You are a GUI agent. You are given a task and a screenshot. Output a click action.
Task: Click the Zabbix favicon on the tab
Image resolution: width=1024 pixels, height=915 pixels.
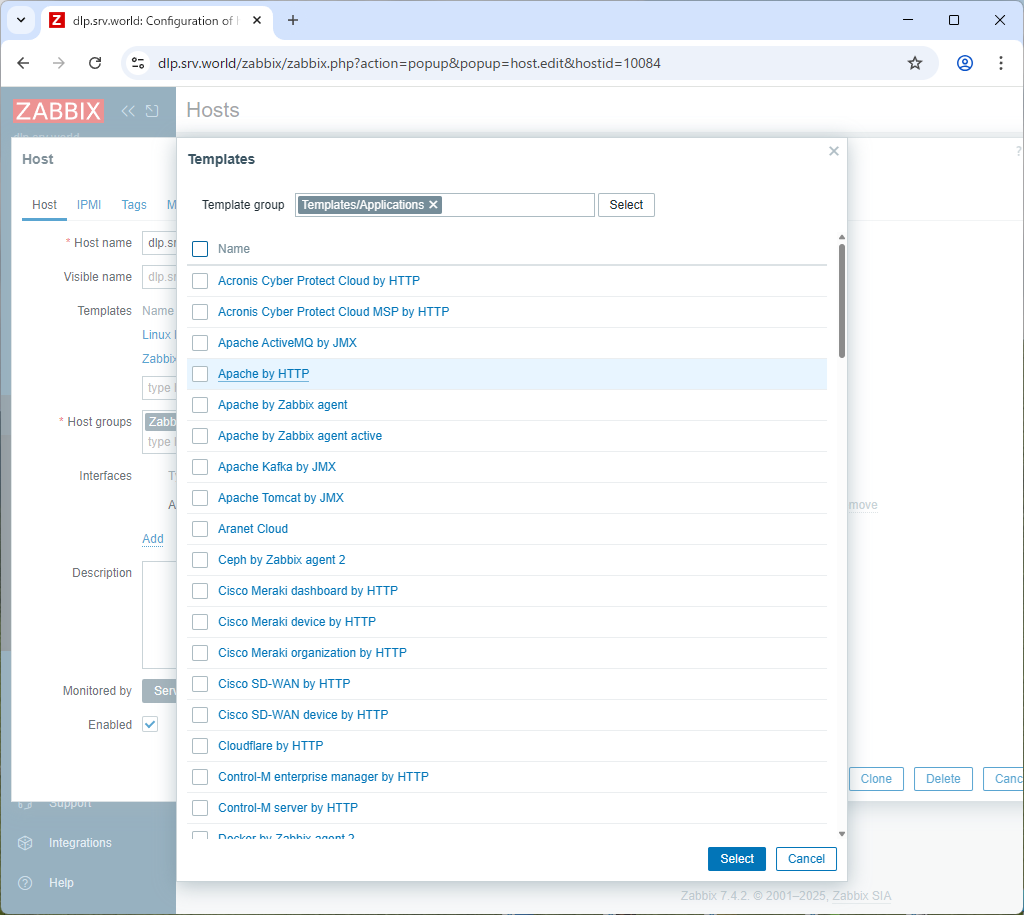click(57, 20)
